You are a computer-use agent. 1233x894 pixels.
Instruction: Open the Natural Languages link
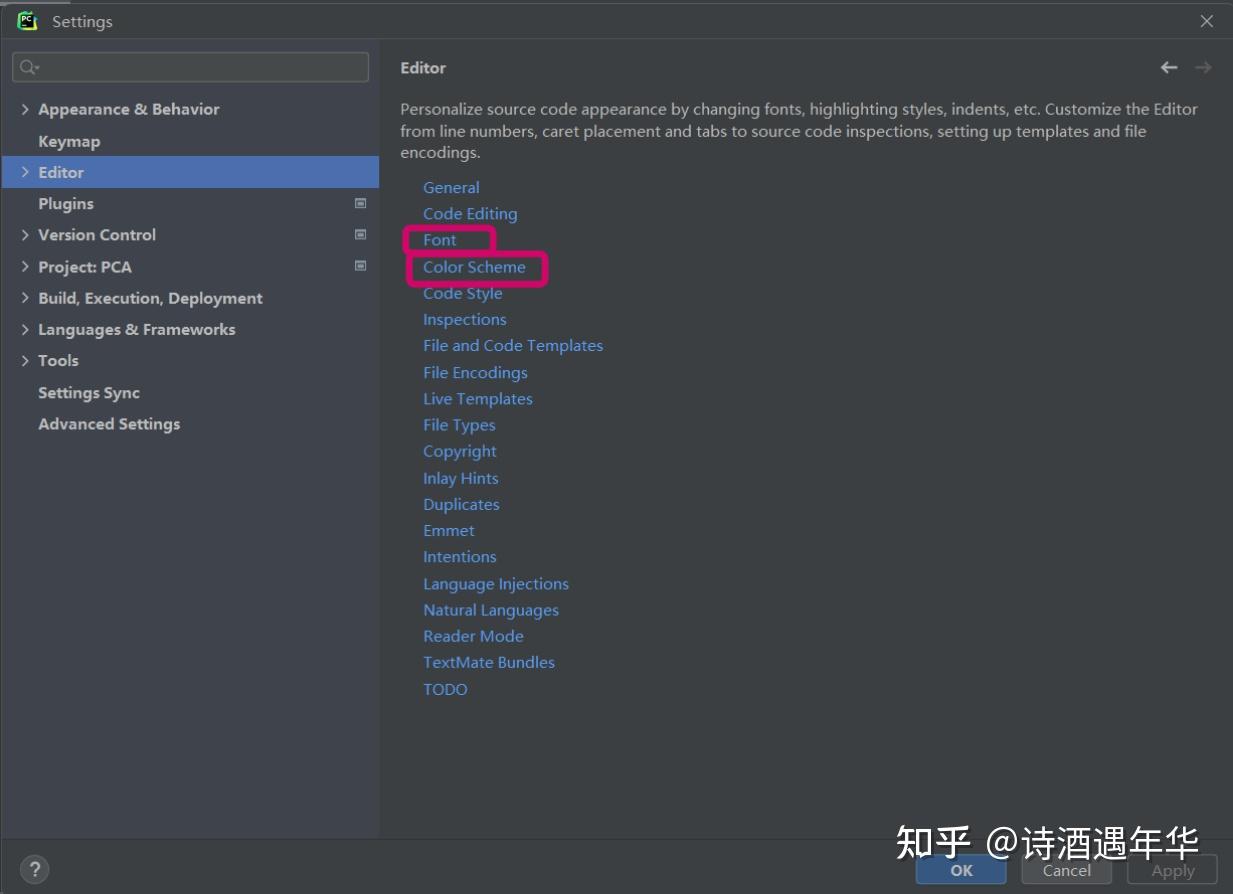coord(491,610)
